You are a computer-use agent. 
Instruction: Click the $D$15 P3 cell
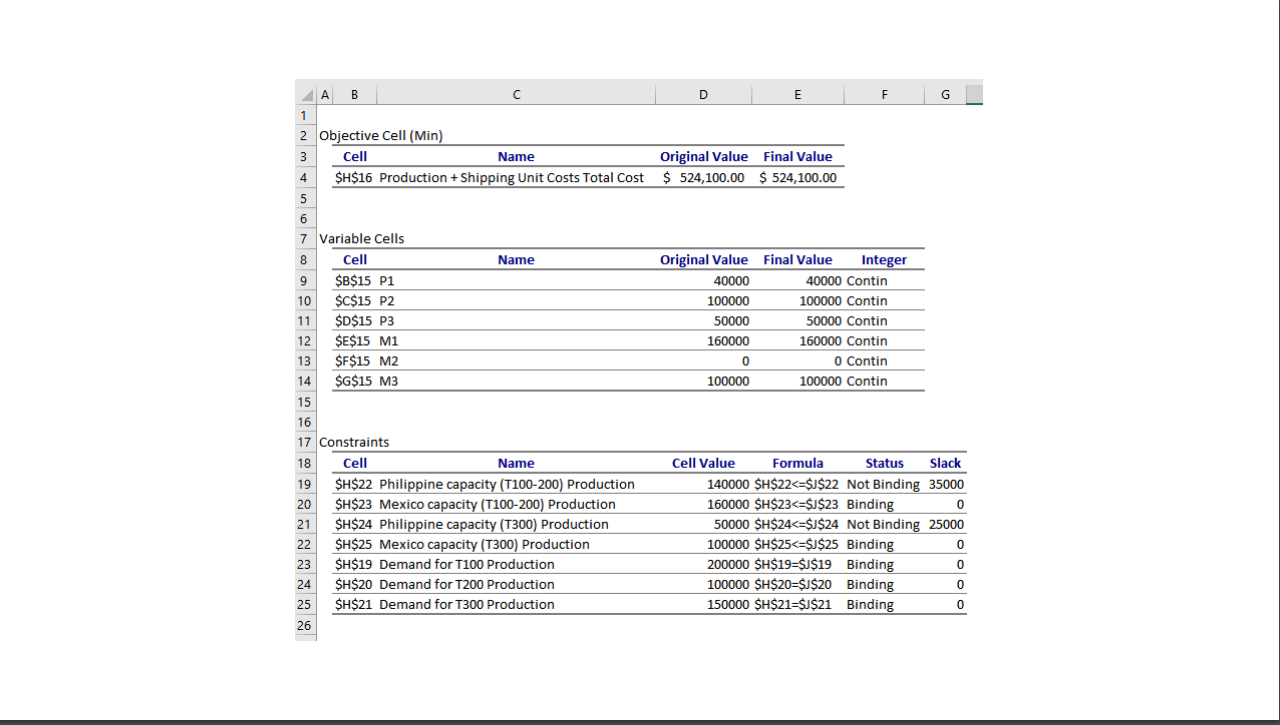pos(364,321)
